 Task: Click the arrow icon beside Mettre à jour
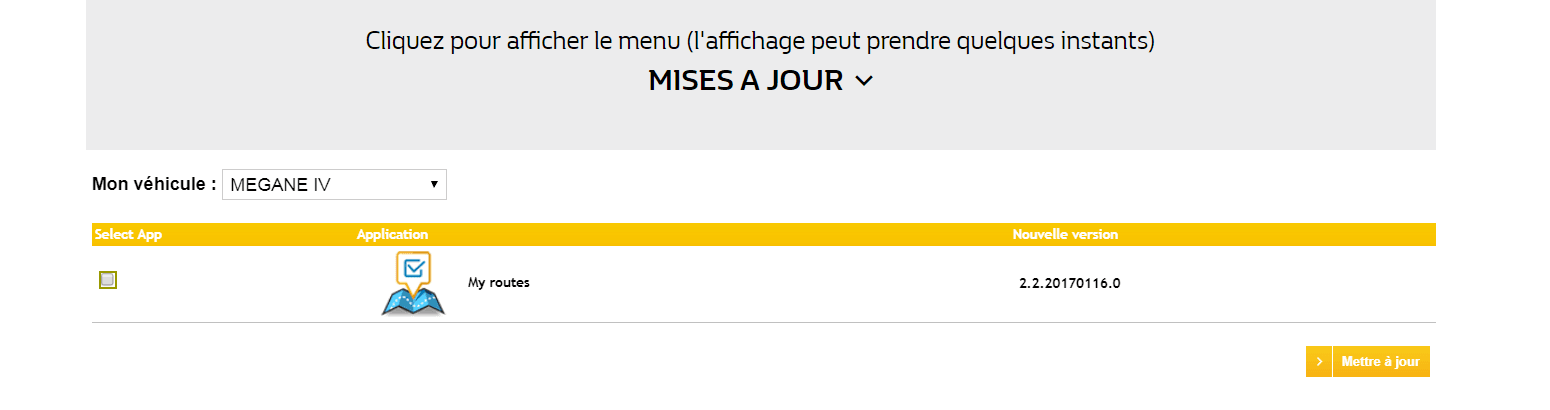click(x=1319, y=362)
